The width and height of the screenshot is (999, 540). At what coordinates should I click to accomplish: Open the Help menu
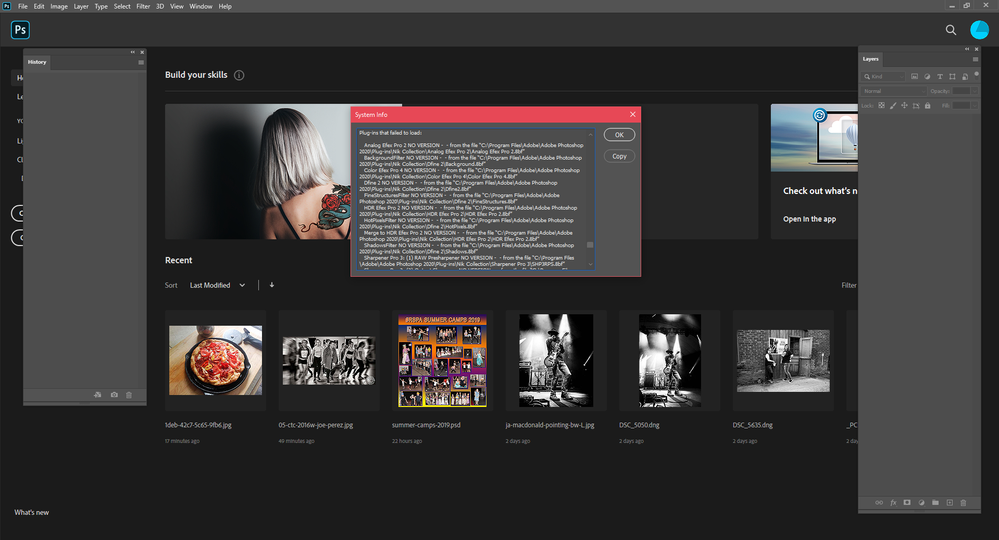(225, 6)
